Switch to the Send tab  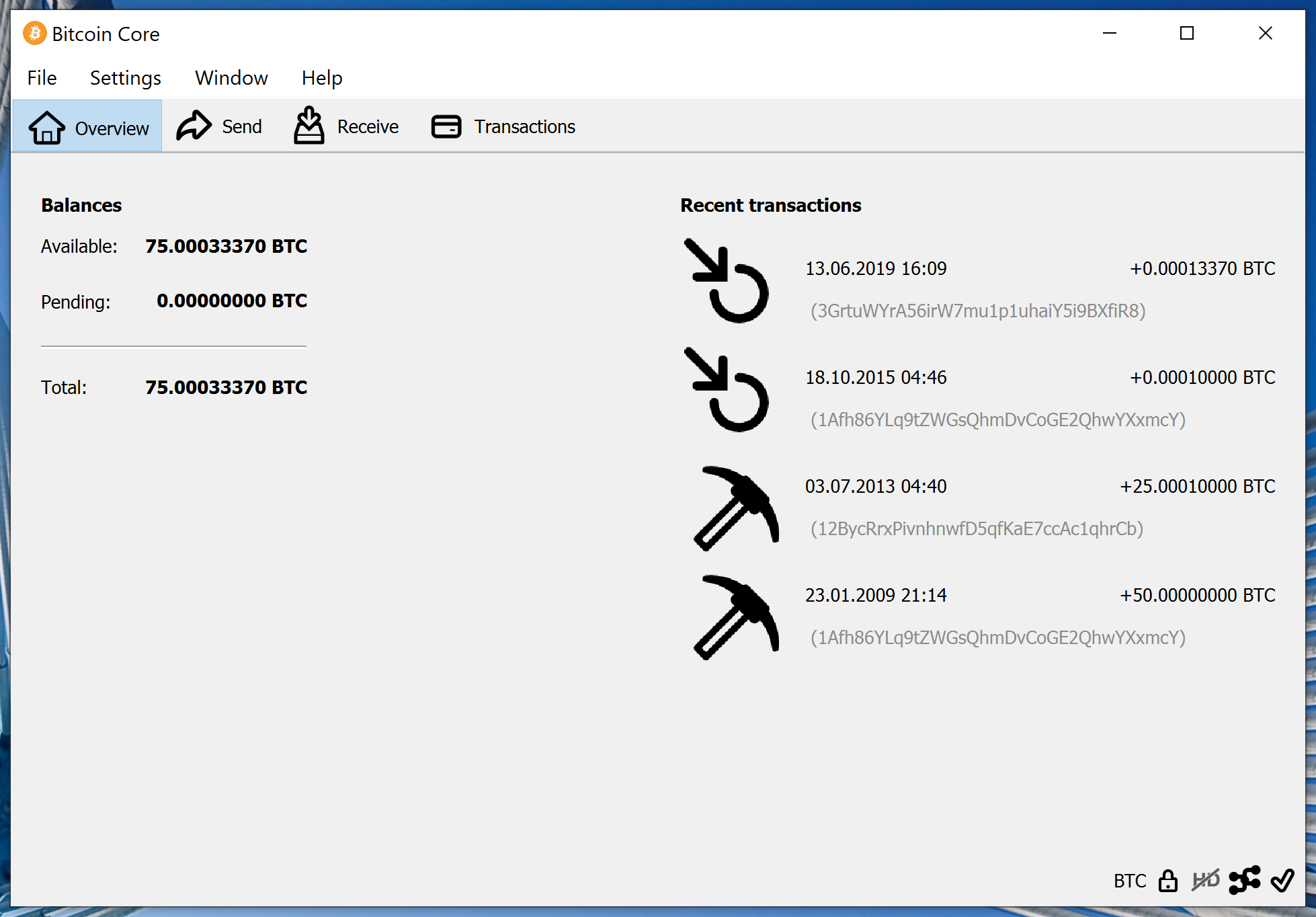click(x=220, y=126)
